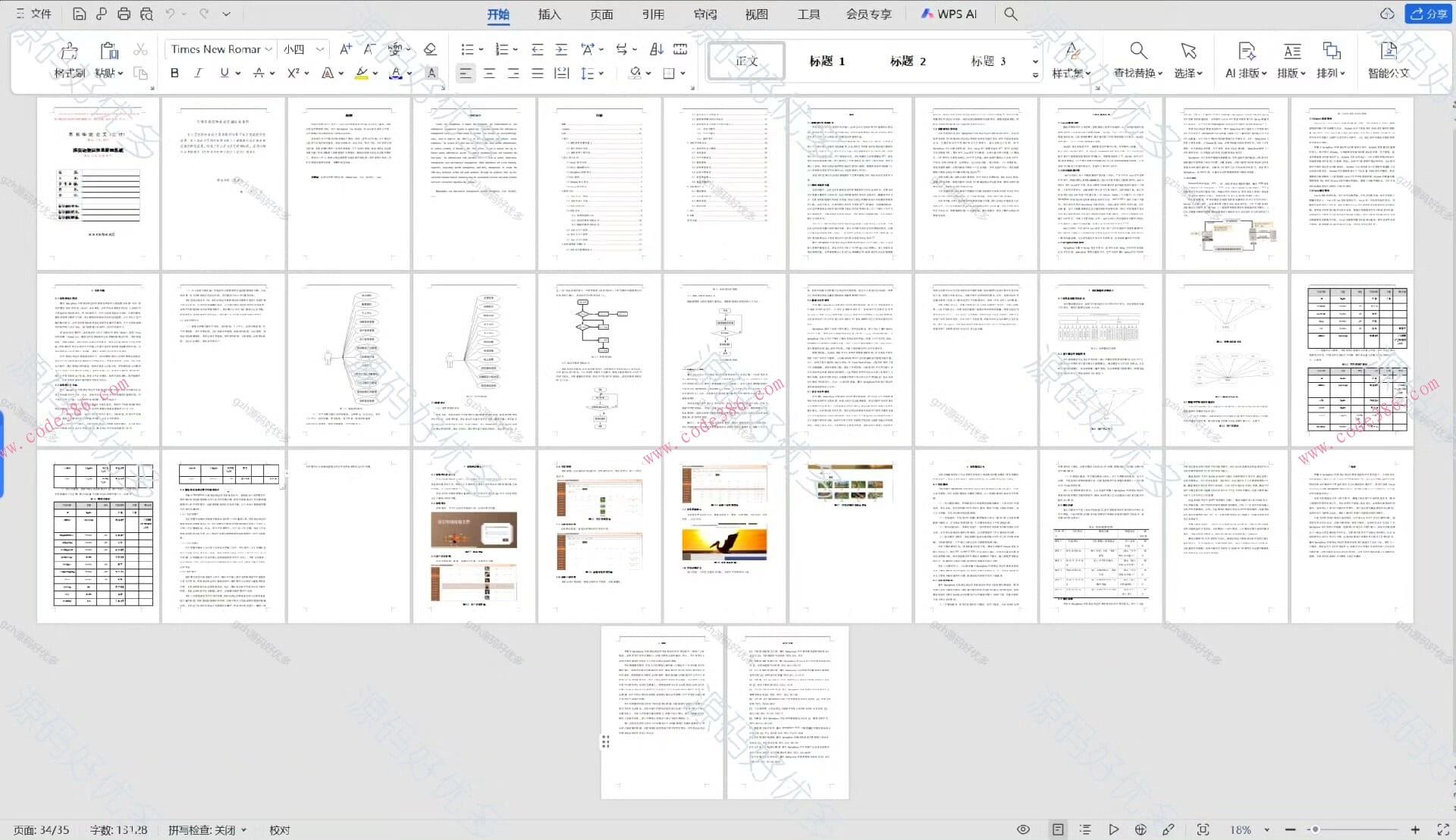Click the eraser clear formatting icon

[430, 49]
